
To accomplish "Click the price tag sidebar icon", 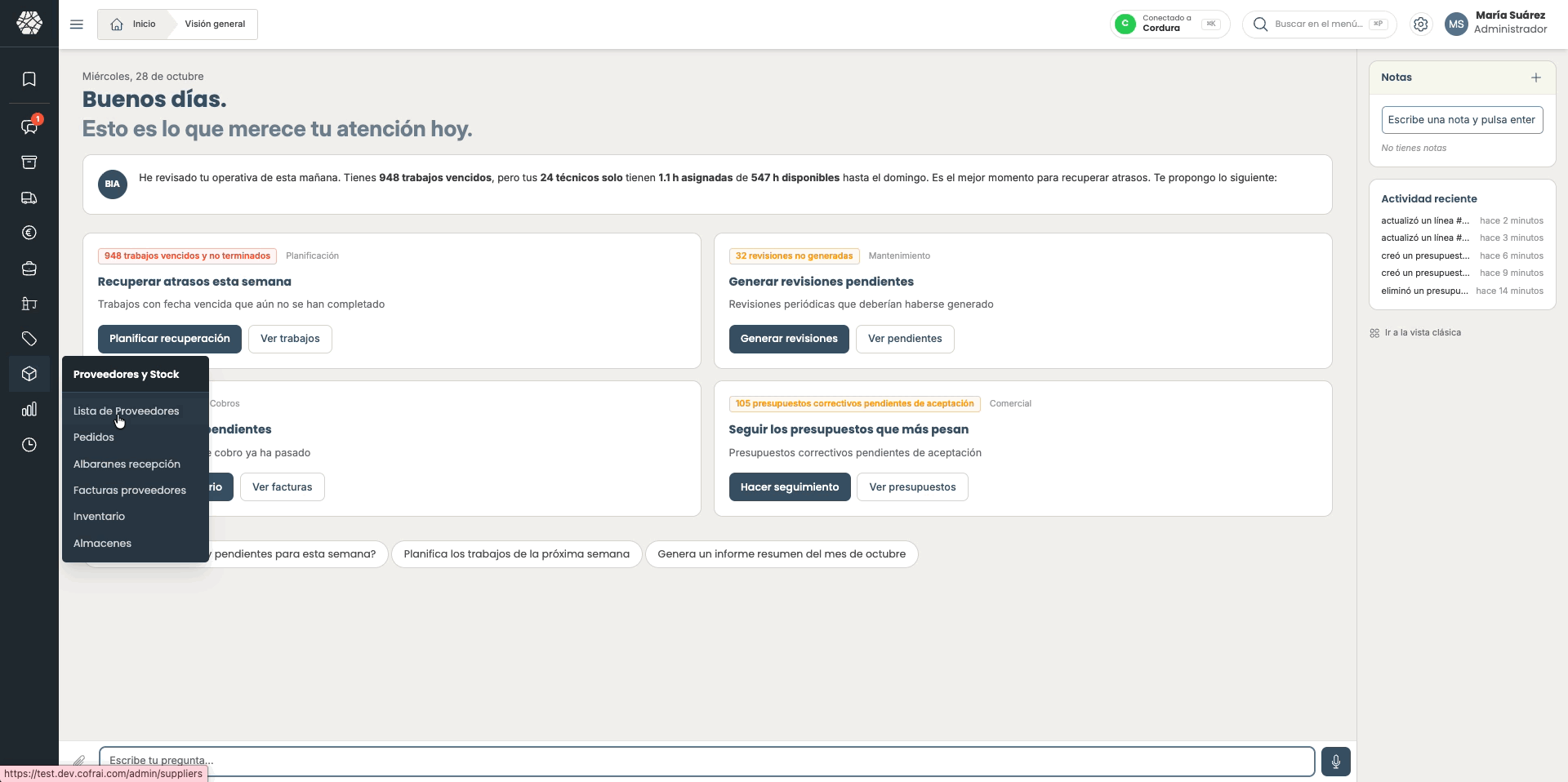I will point(29,339).
